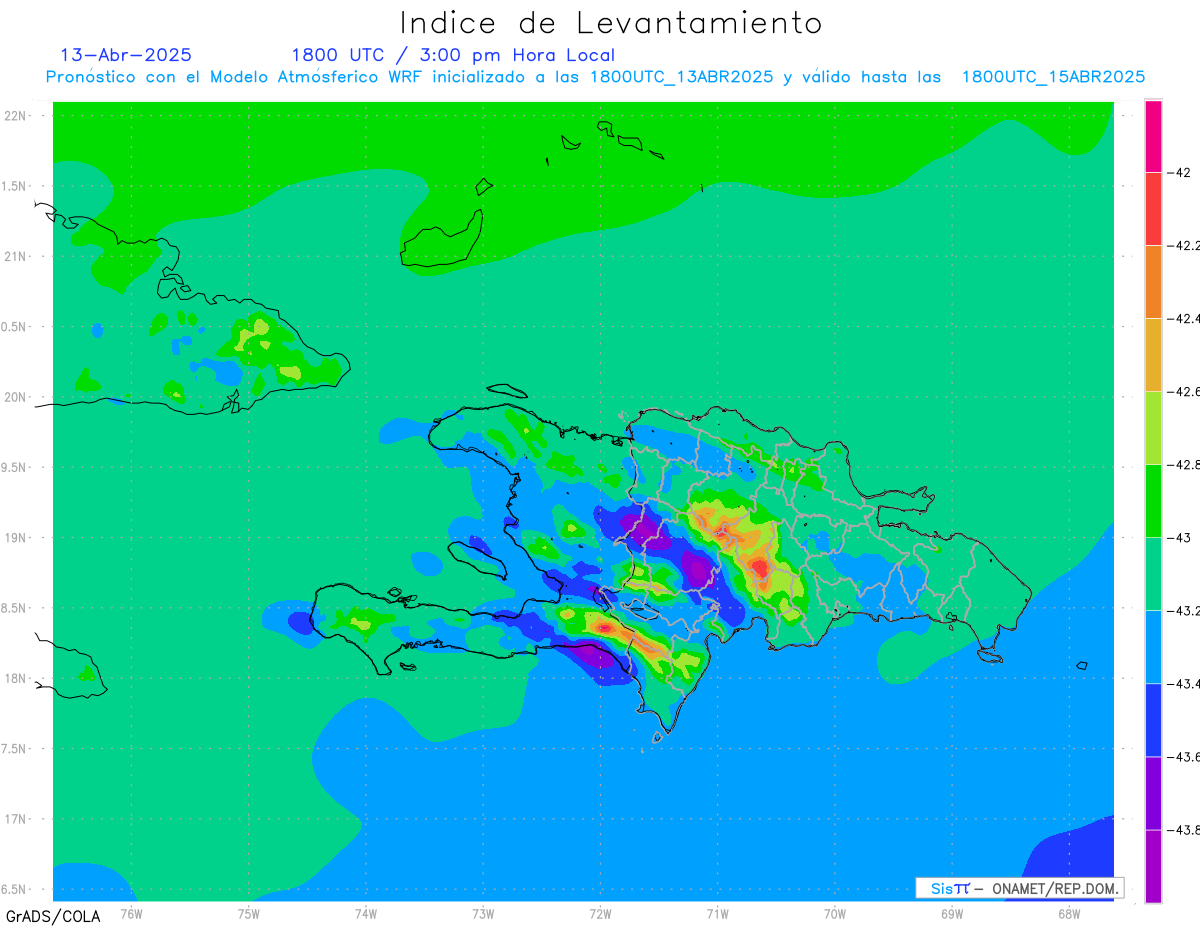Click the '-43.2' colorbar value

(1183, 611)
